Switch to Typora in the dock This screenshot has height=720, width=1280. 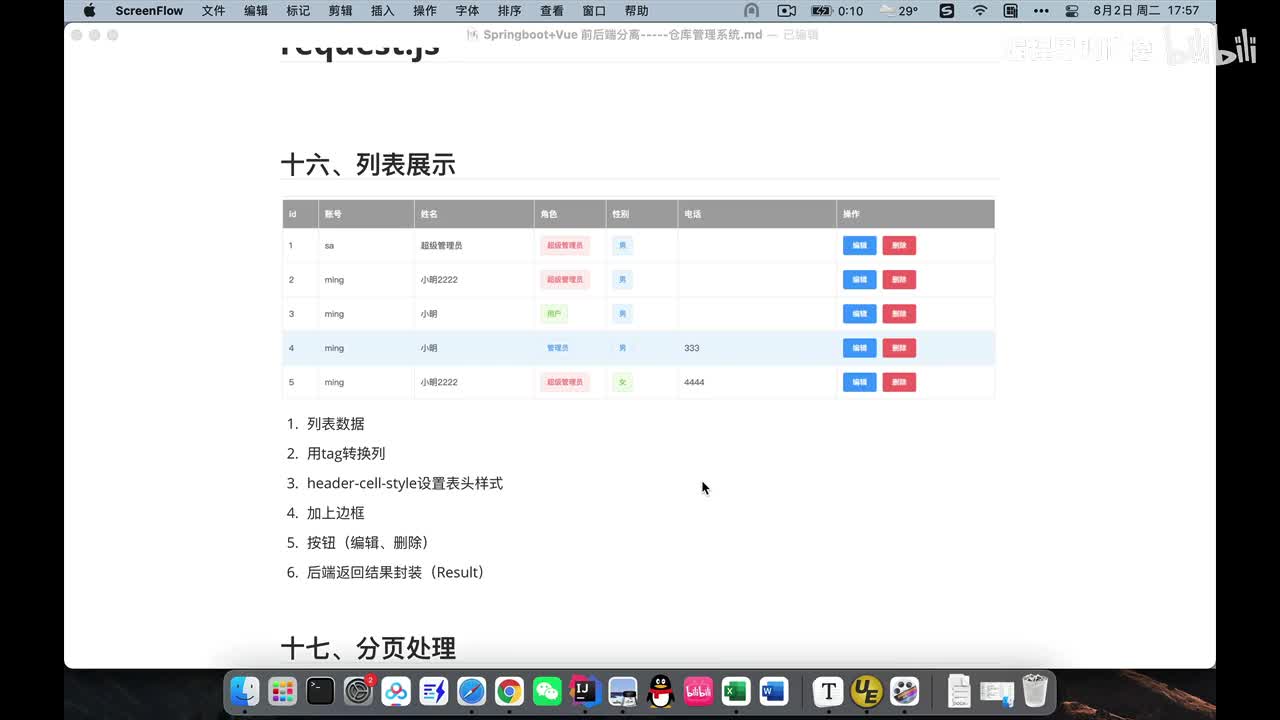tap(828, 691)
